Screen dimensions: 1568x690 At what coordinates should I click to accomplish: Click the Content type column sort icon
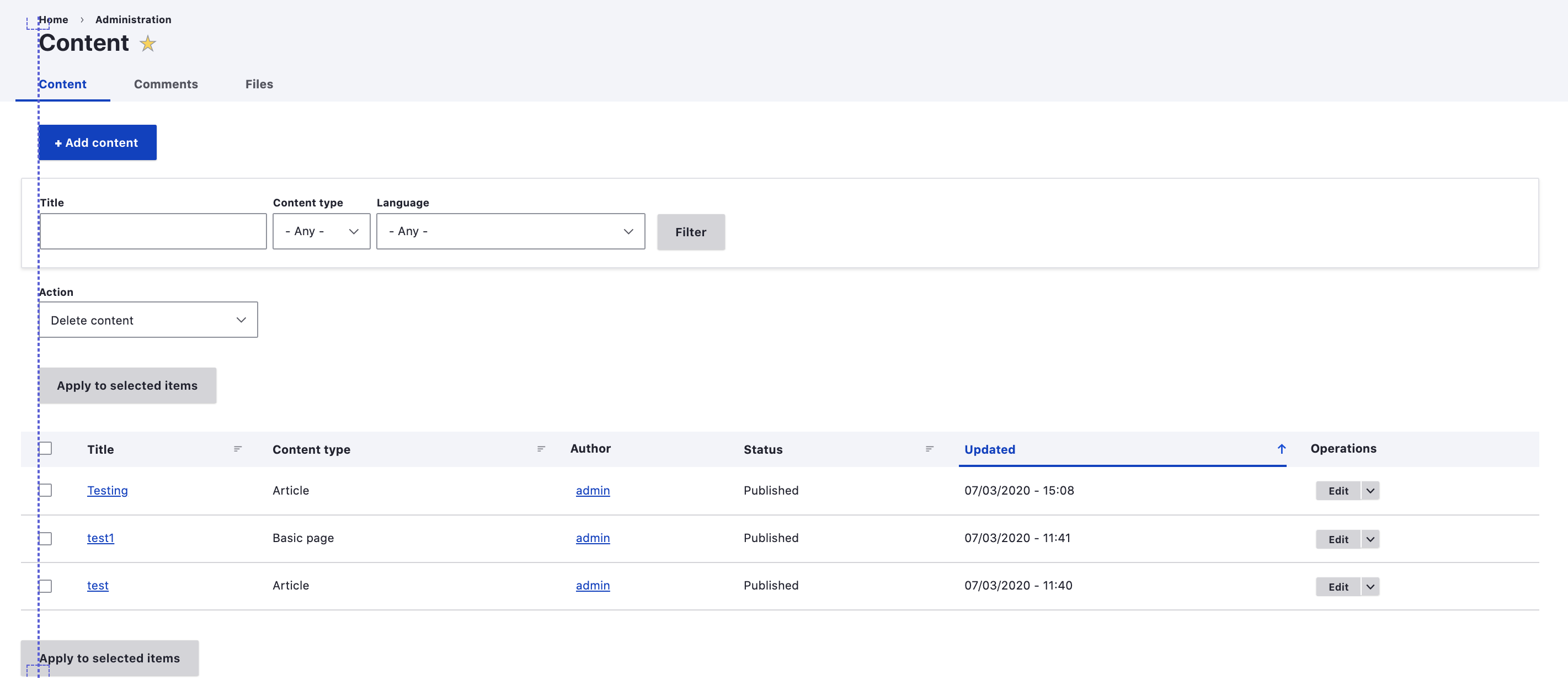[x=541, y=449]
